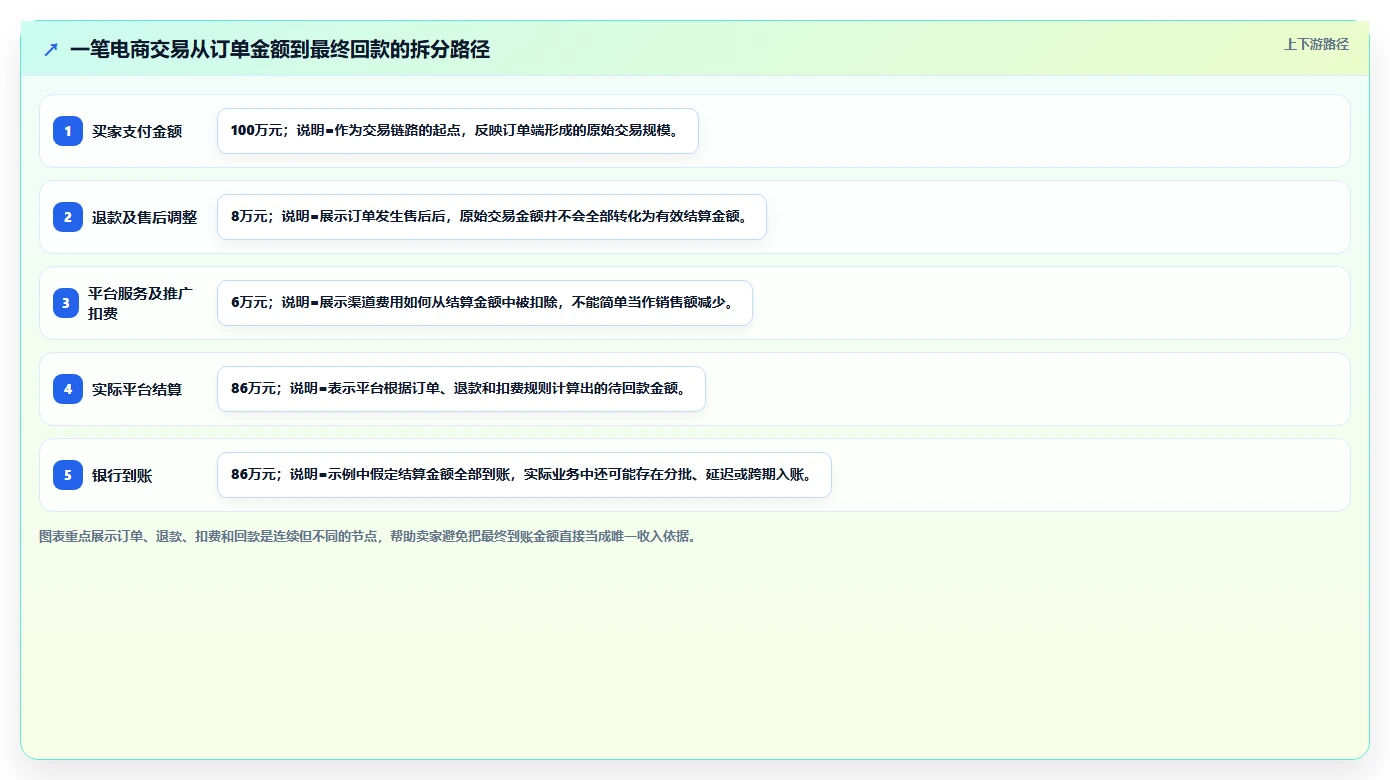Click the 买家支付金额 step label
The height and width of the screenshot is (780, 1390).
[x=137, y=131]
